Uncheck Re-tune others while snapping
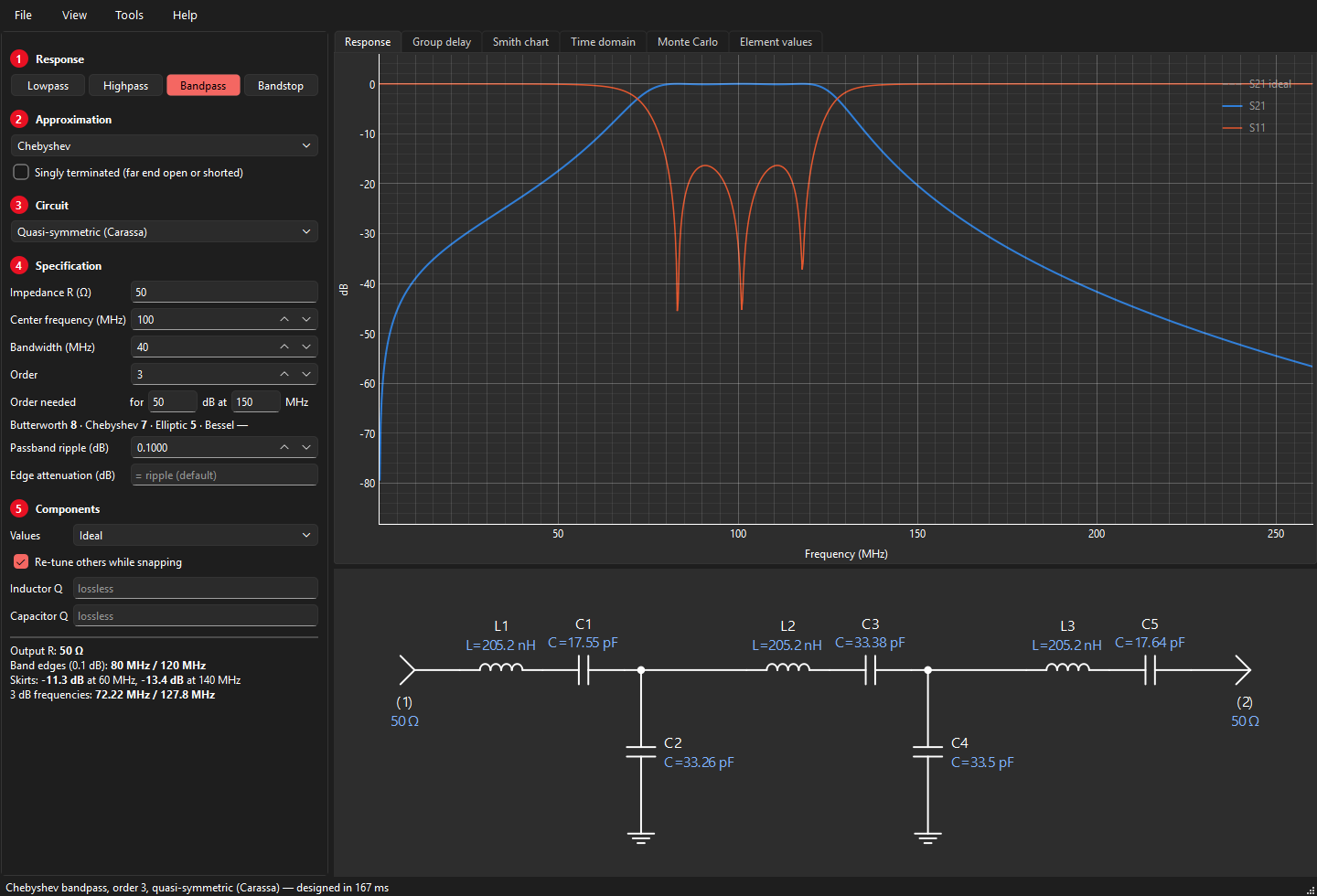This screenshot has height=896, width=1317. click(x=21, y=561)
